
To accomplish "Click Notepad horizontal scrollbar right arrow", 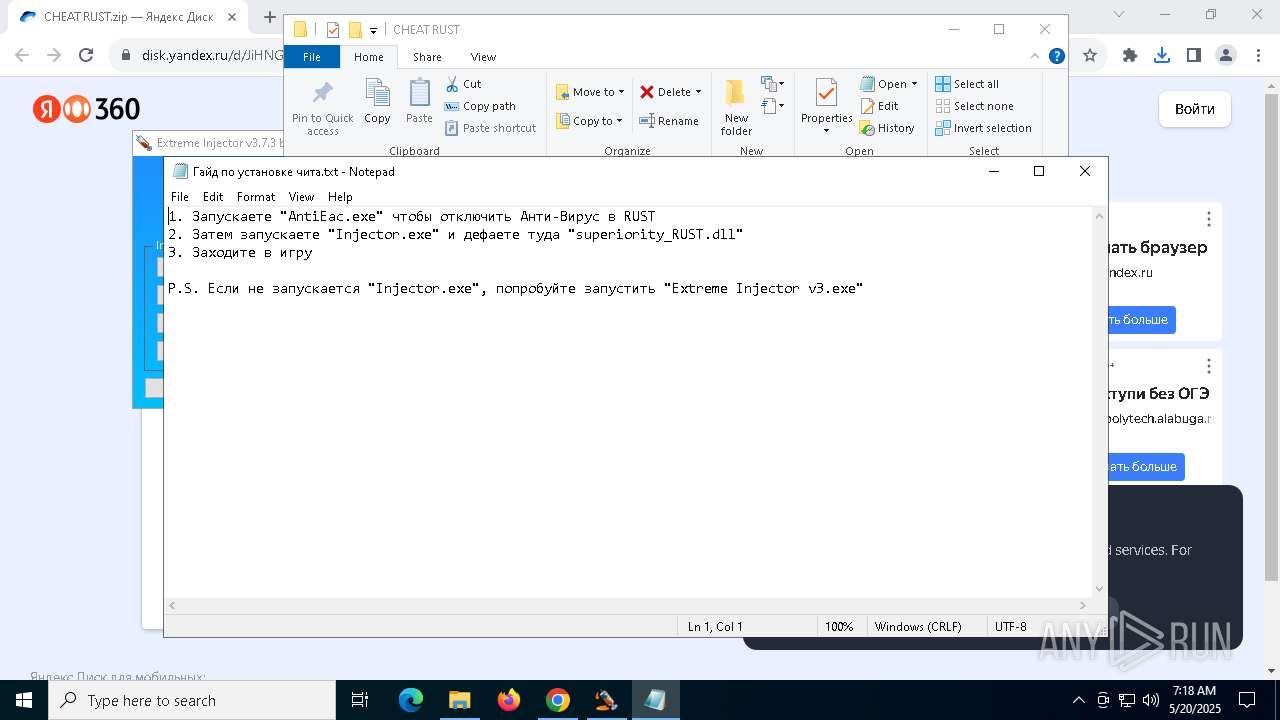I will click(x=1083, y=605).
